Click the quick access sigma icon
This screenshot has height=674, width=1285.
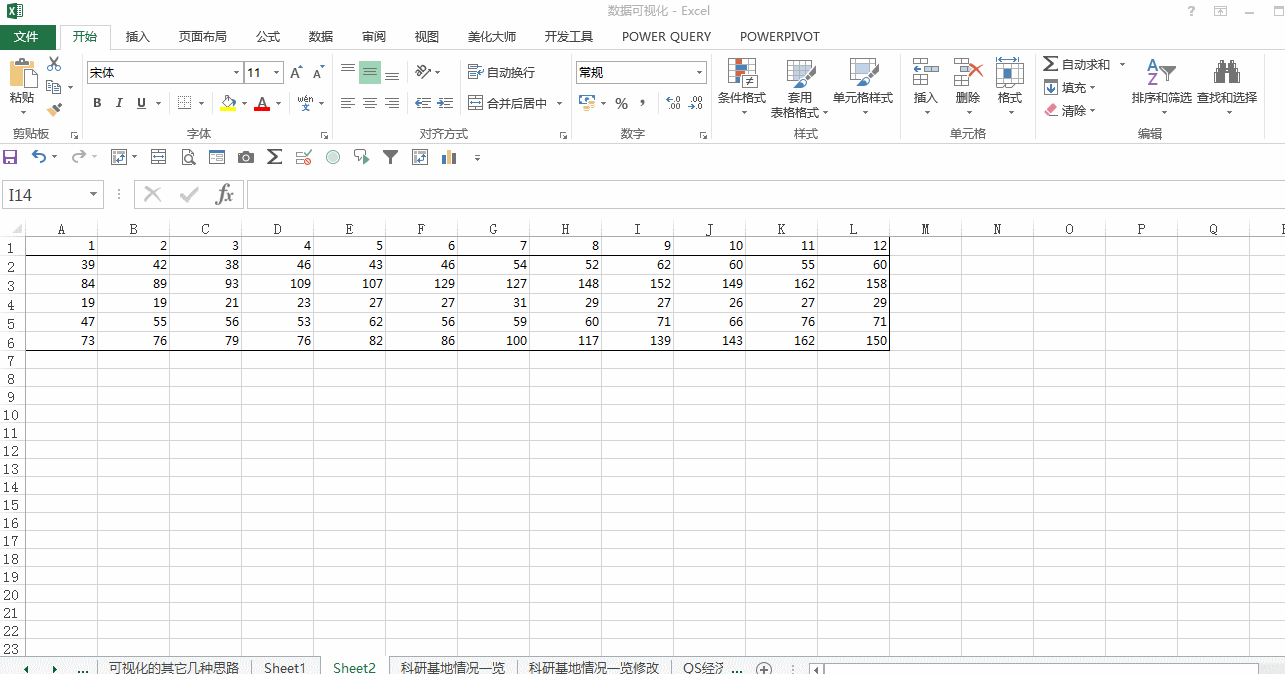point(275,157)
